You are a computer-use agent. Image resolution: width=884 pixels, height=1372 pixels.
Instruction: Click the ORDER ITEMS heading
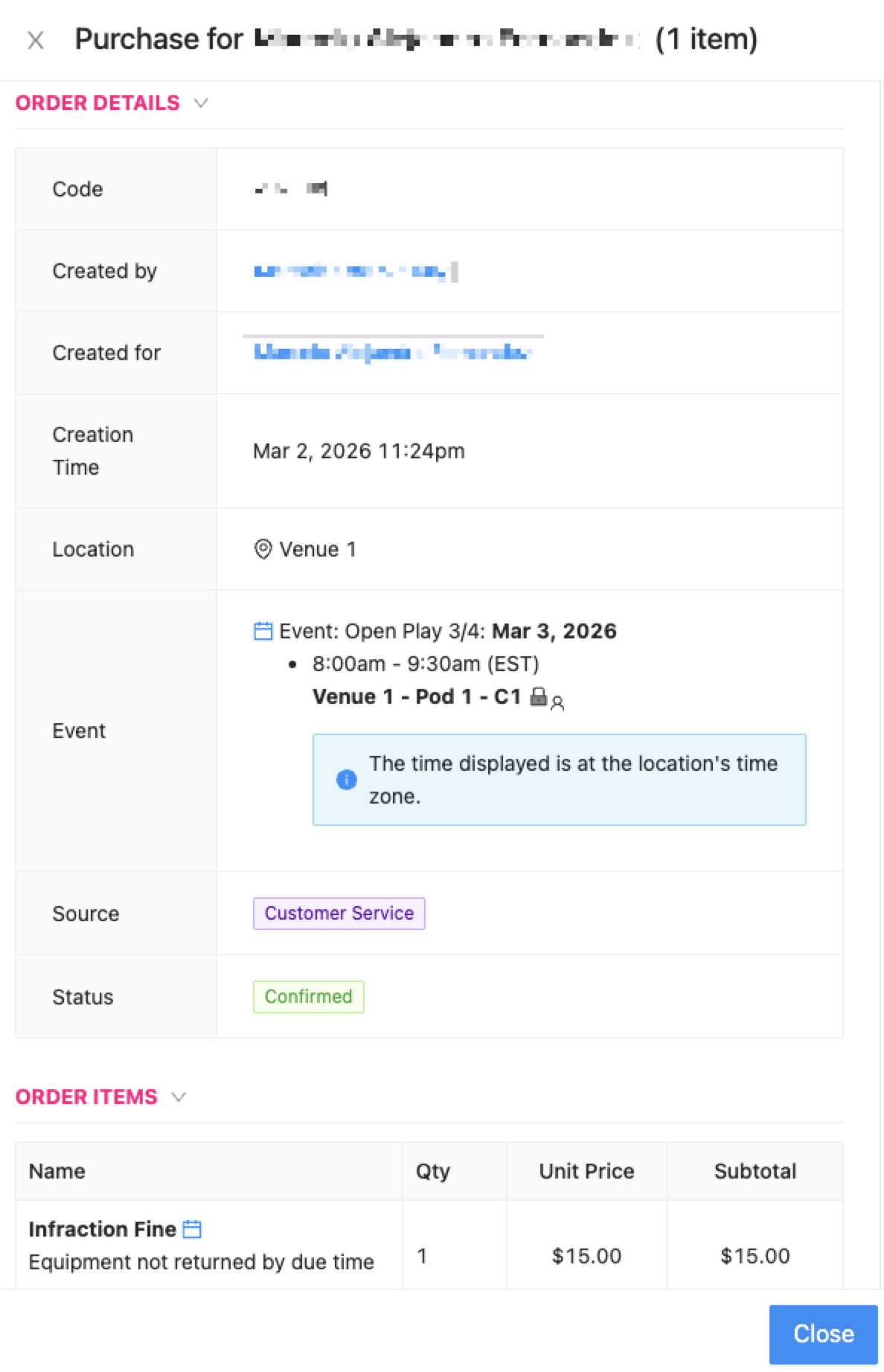[86, 1097]
